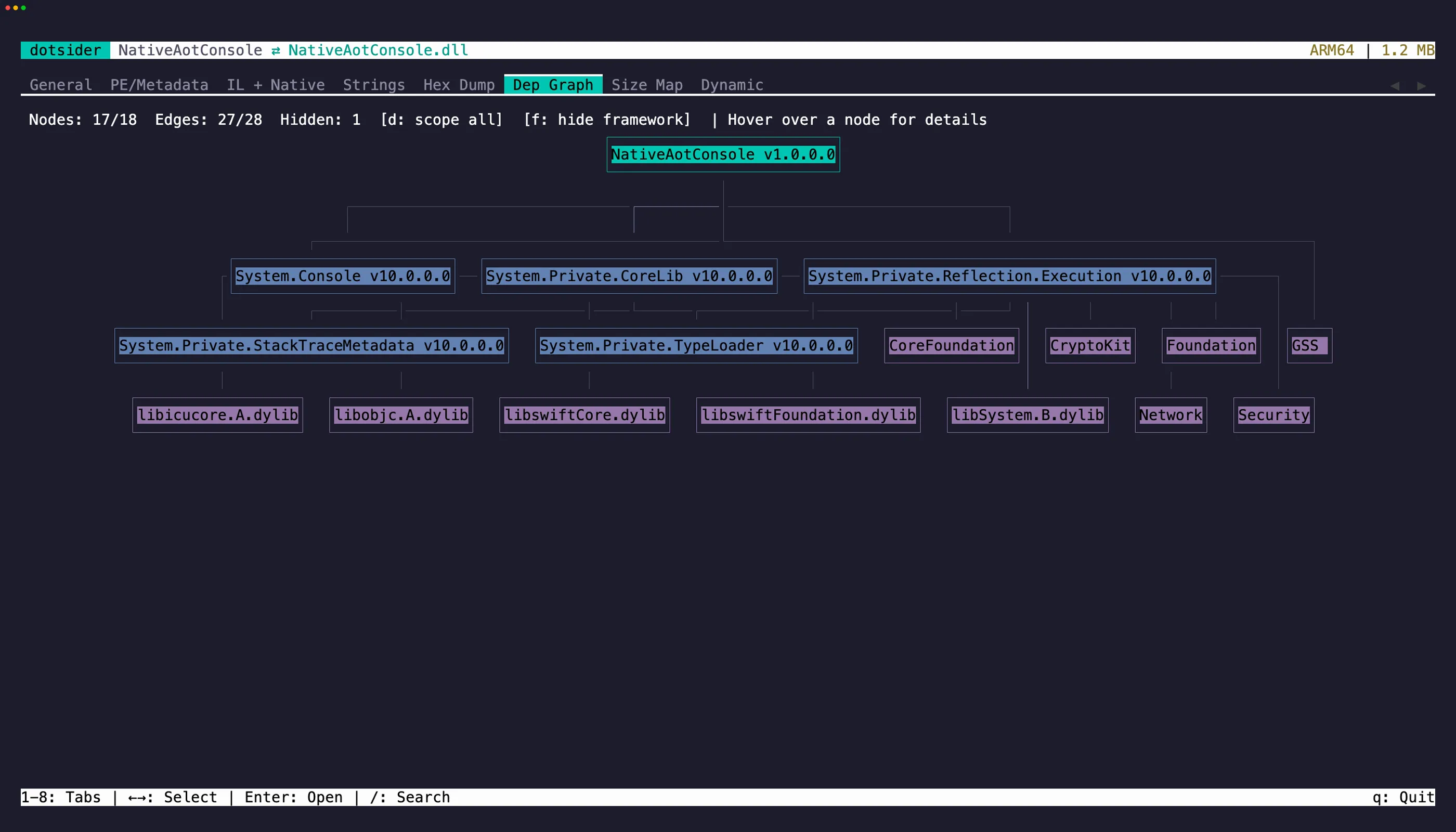Viewport: 1456px width, 832px height.
Task: Click the dotsider app label
Action: pyautogui.click(x=65, y=50)
